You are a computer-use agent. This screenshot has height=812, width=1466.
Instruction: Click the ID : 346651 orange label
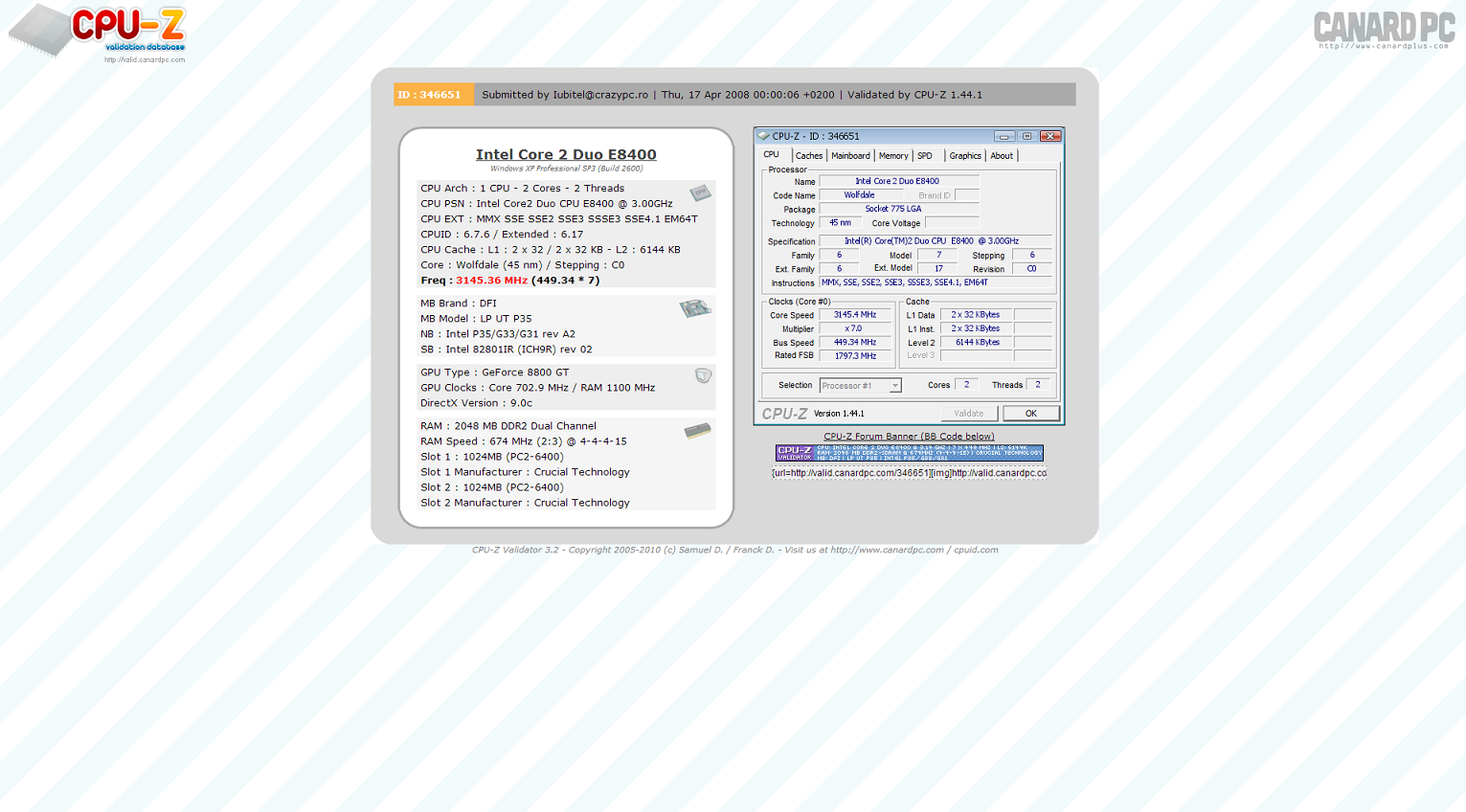(433, 95)
